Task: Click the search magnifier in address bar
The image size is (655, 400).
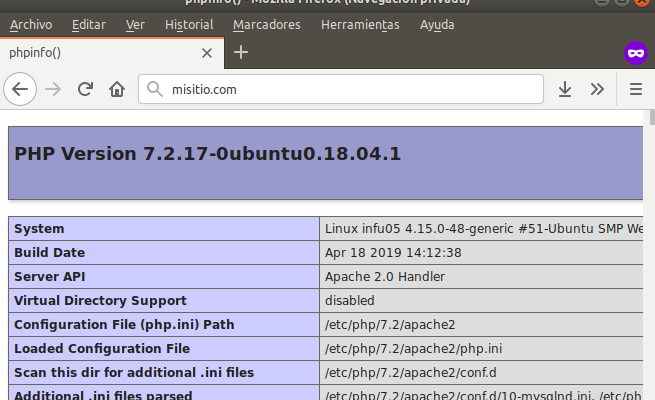Action: (155, 89)
